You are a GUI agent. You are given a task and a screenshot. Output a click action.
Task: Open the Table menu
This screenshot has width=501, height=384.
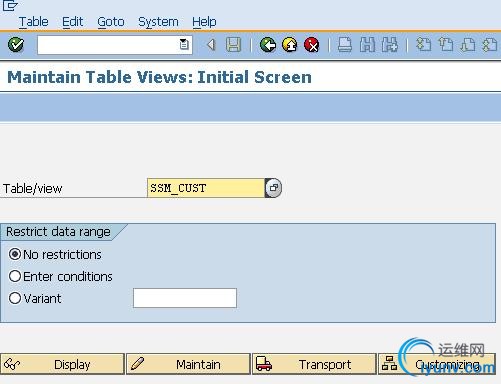click(x=33, y=22)
